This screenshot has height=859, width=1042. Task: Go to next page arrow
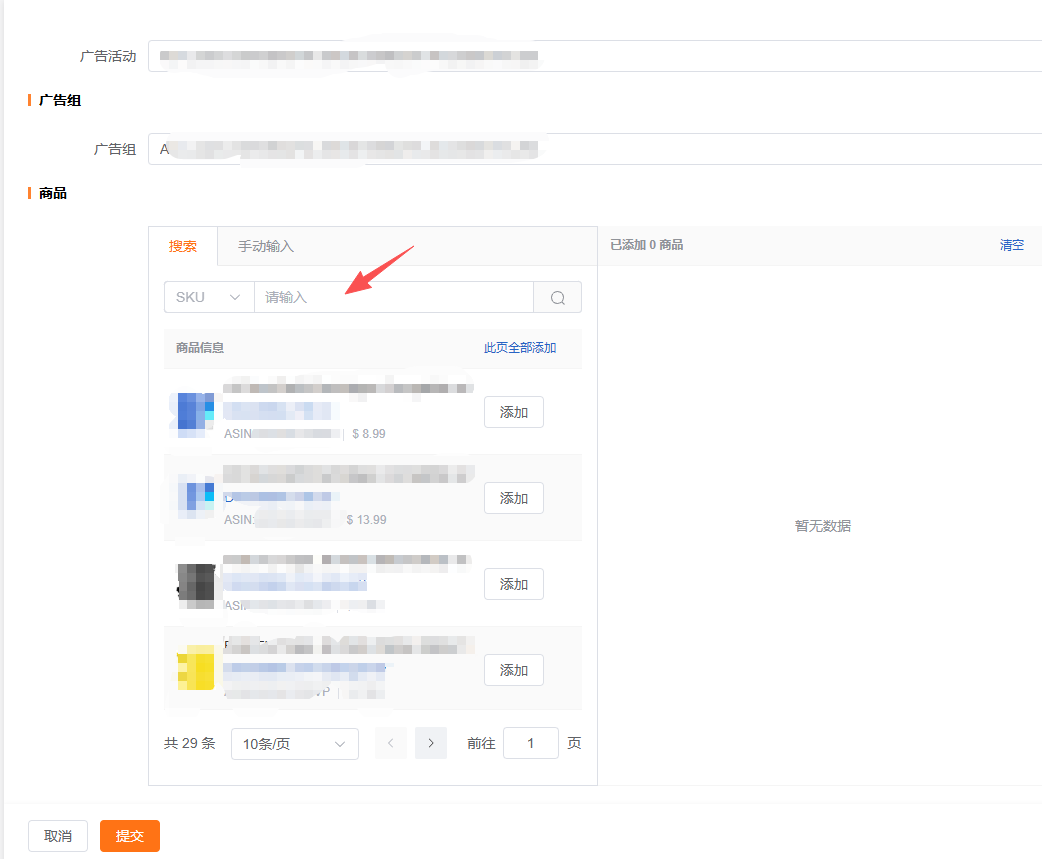click(x=431, y=743)
